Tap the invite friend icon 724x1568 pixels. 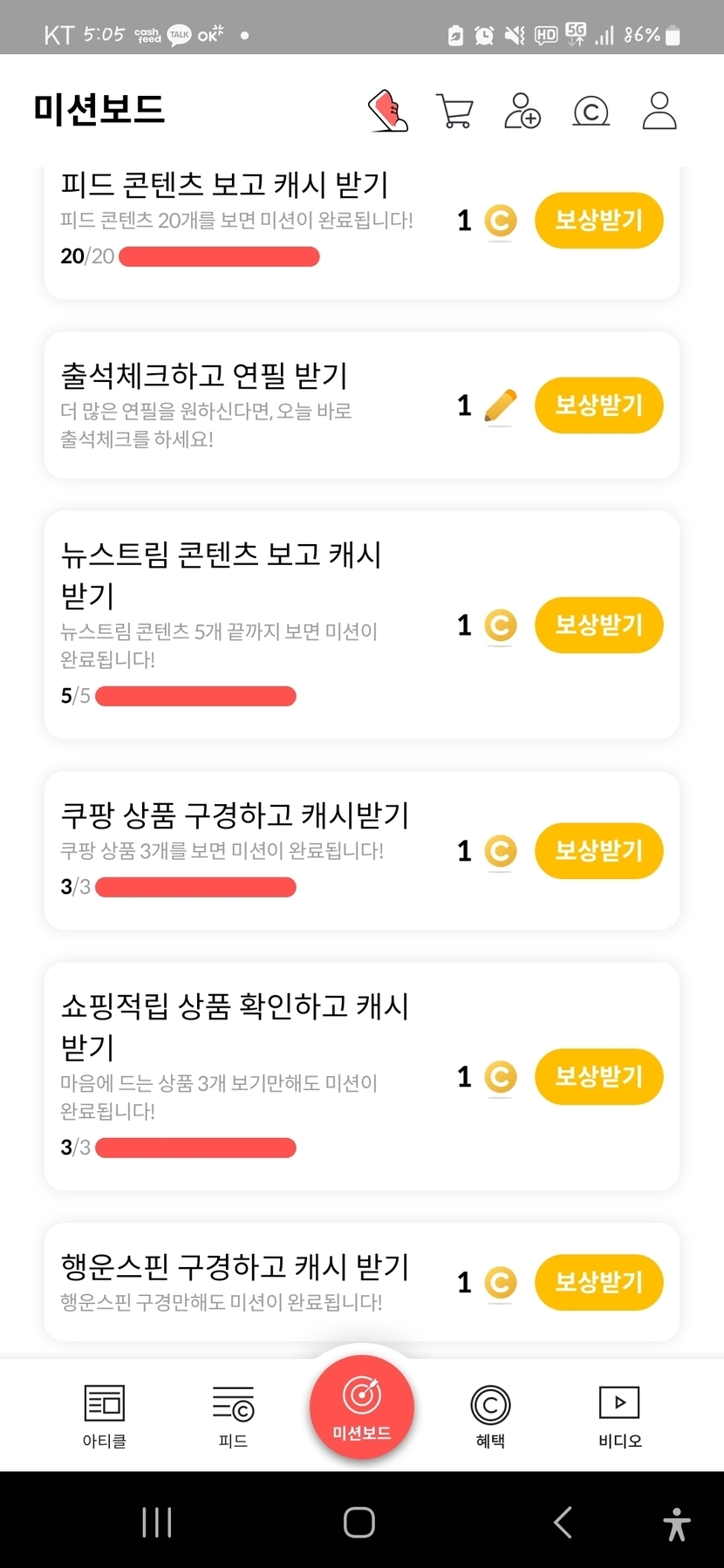523,112
